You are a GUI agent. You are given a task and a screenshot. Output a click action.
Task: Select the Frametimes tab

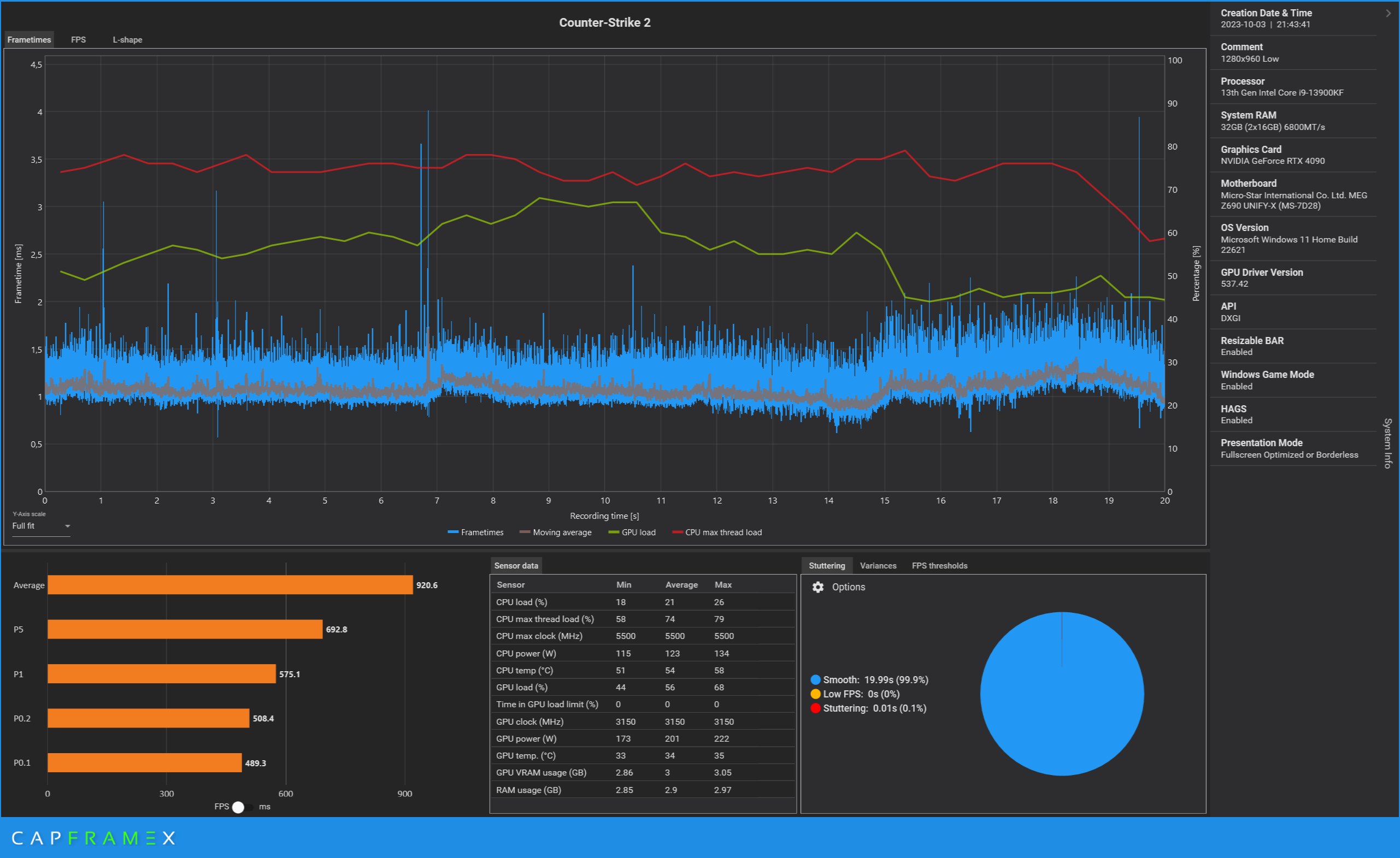pos(29,40)
